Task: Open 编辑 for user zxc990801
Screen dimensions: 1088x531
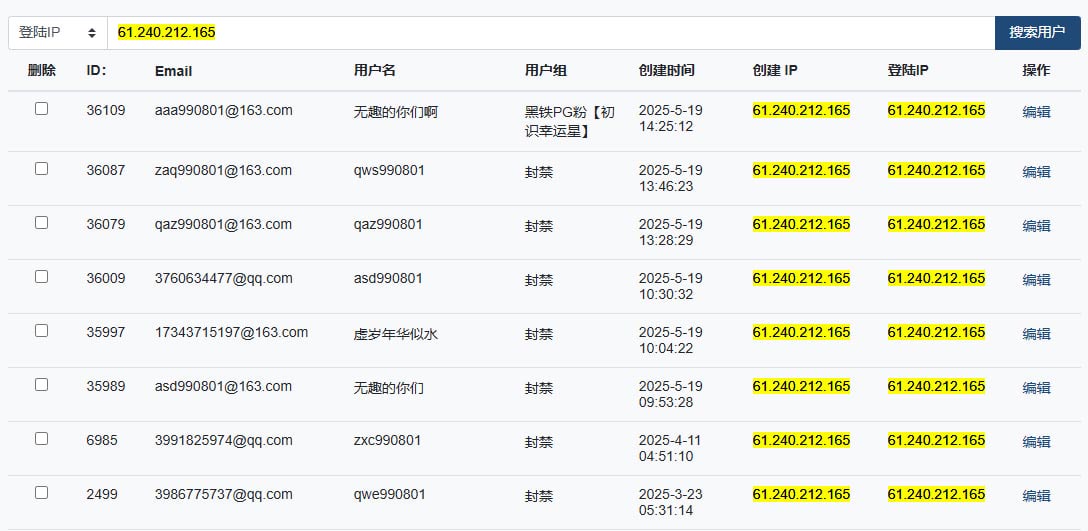Action: click(1036, 442)
